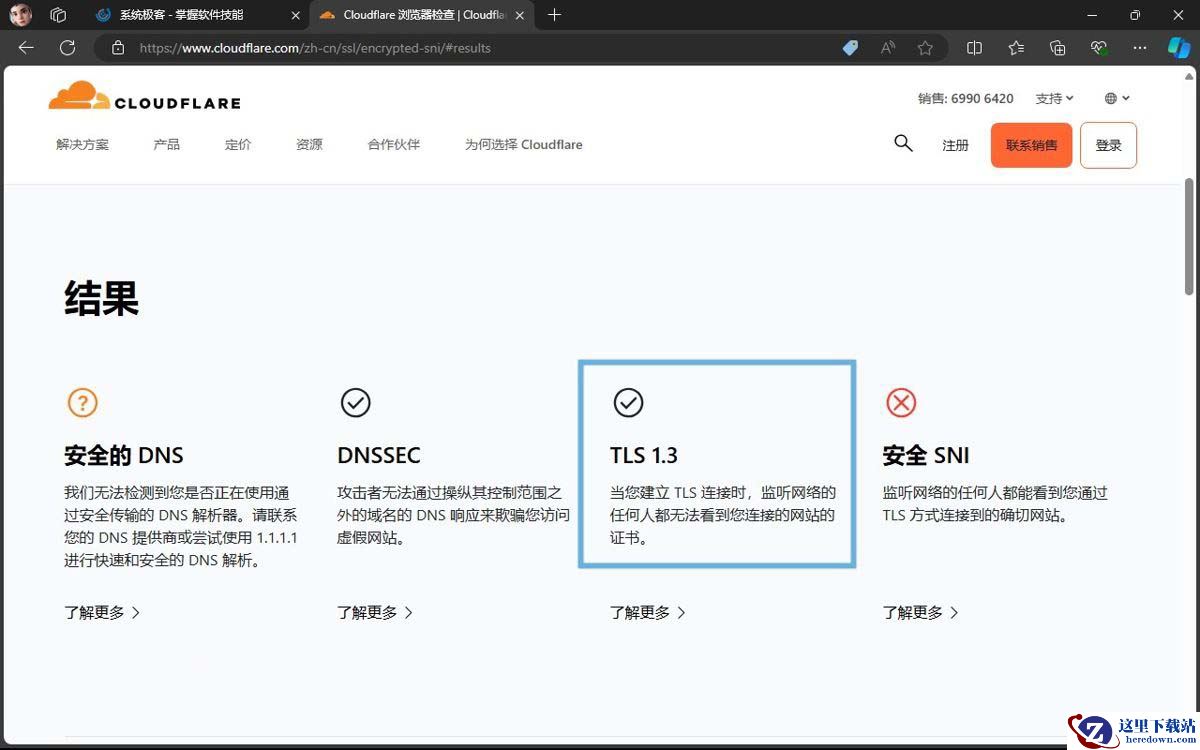Open the Copilot sidebar icon

(1179, 47)
